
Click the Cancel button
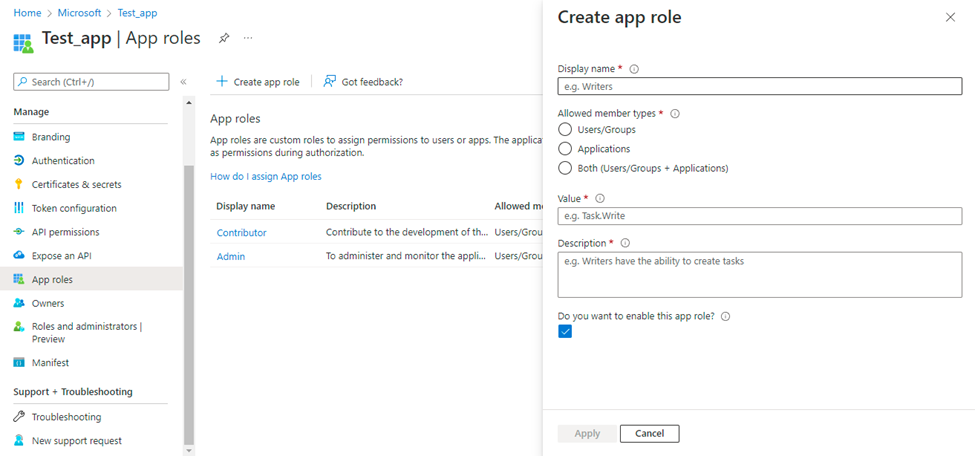coord(649,433)
